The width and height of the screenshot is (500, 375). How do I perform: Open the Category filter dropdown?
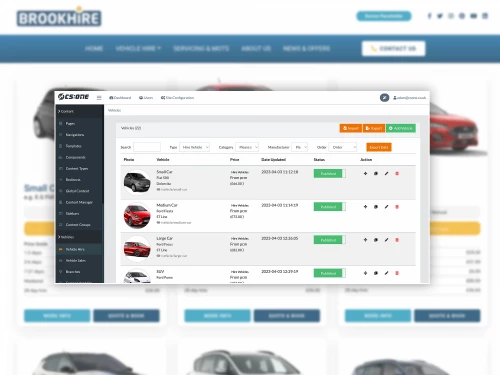pyautogui.click(x=247, y=147)
